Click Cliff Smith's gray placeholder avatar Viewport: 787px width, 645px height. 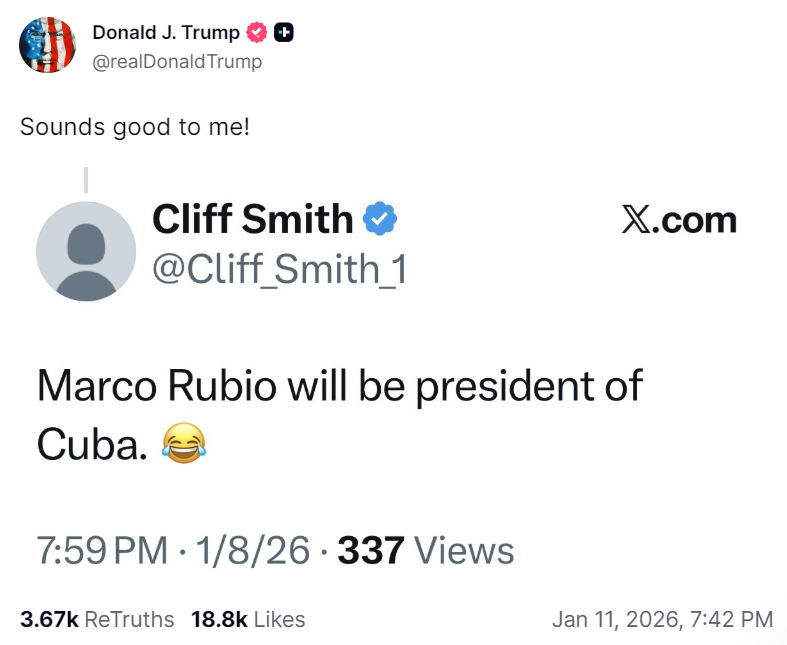(85, 251)
